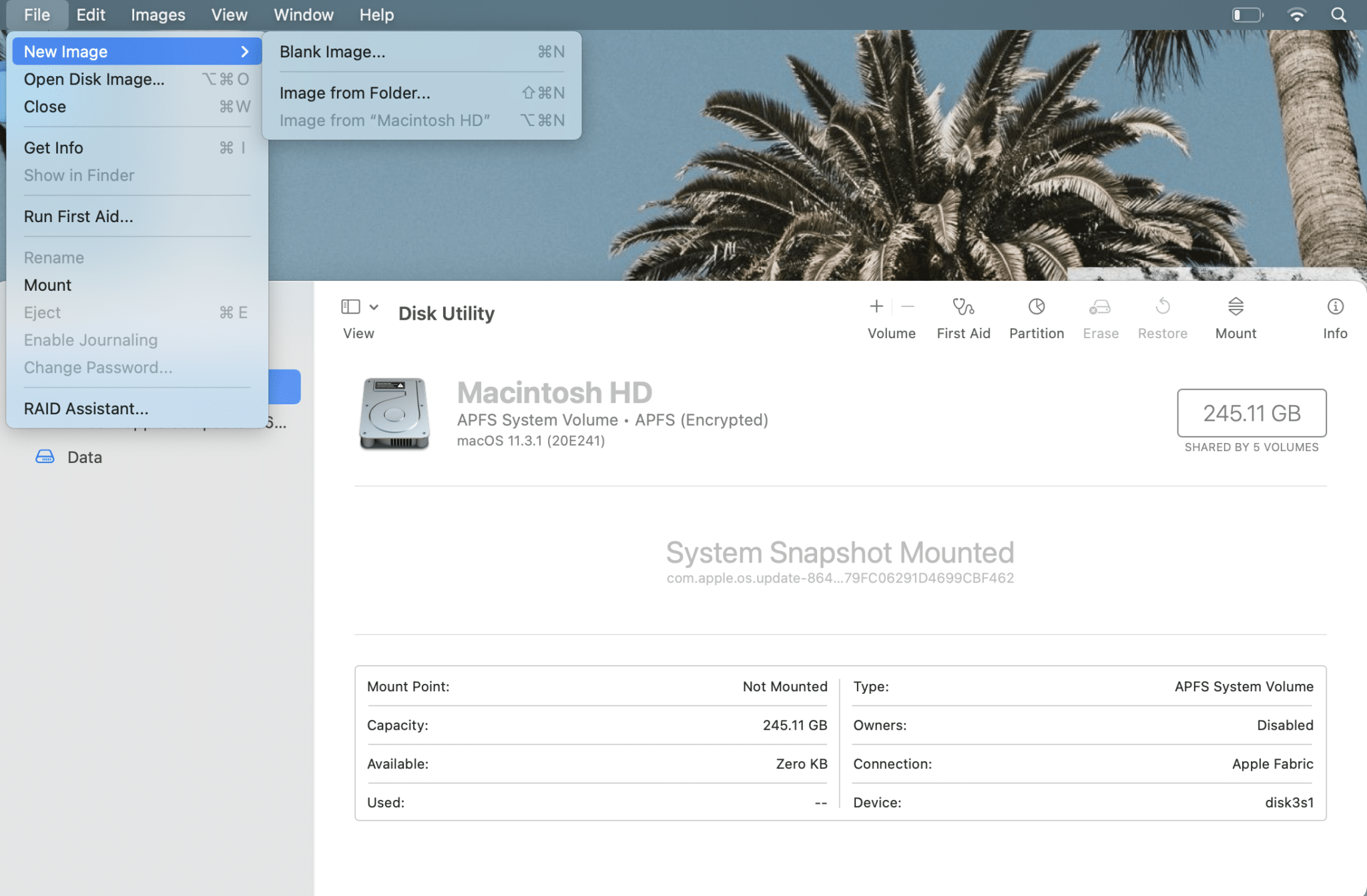
Task: Choose Run First Aid from File menu
Action: (x=78, y=216)
